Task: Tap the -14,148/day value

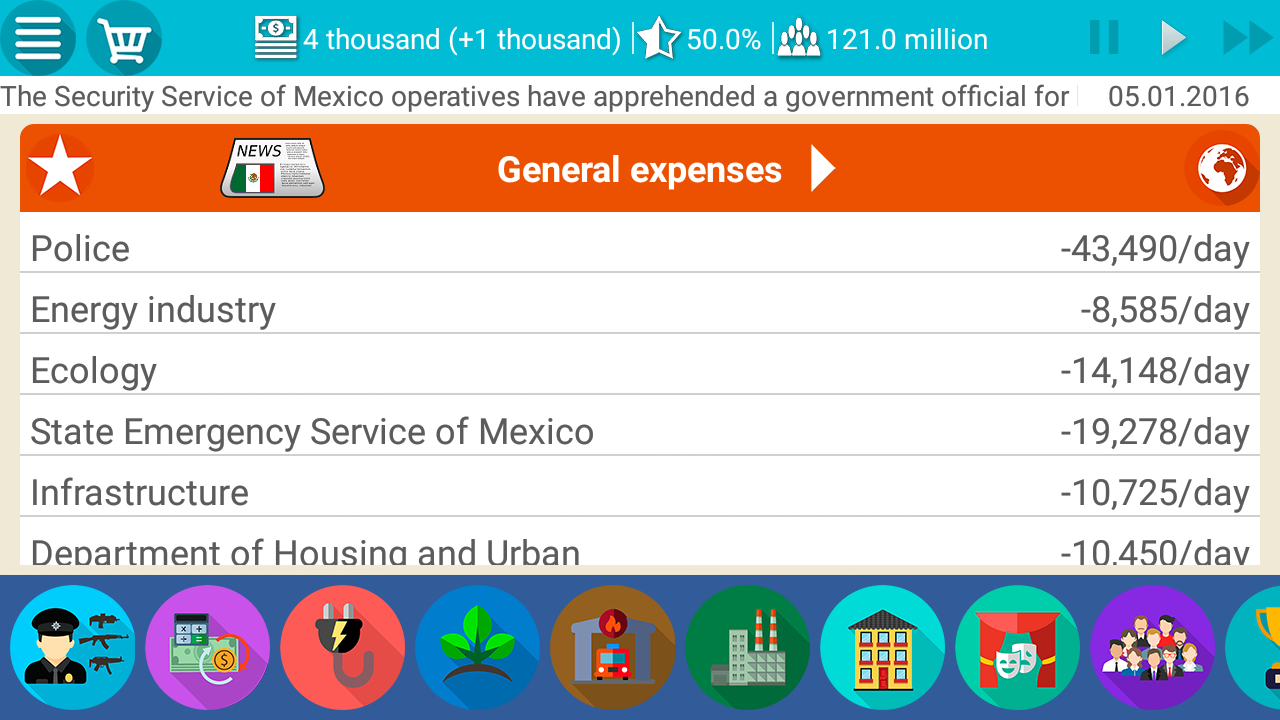Action: point(1155,371)
